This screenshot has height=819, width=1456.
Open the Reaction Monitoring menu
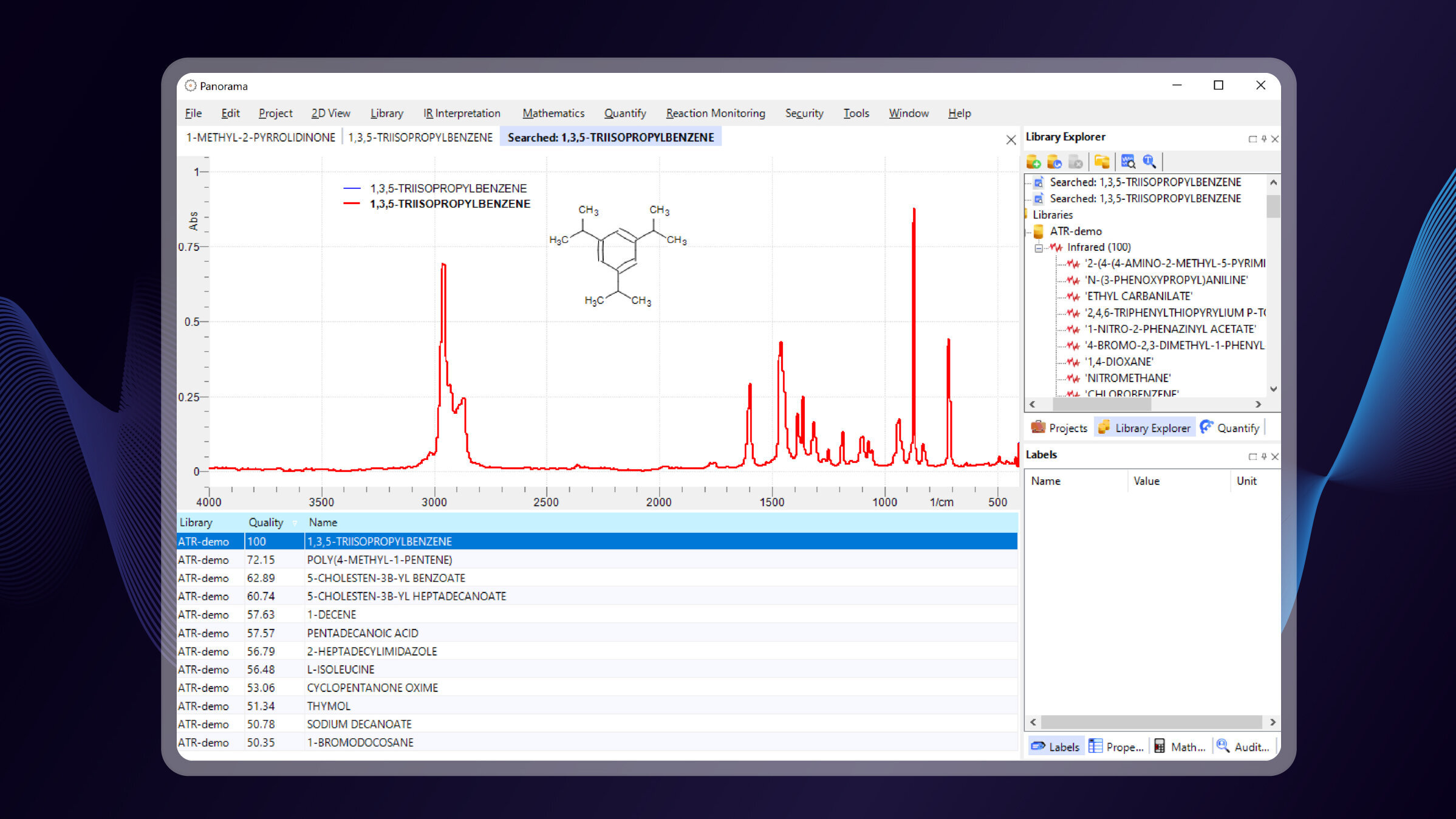pos(715,113)
